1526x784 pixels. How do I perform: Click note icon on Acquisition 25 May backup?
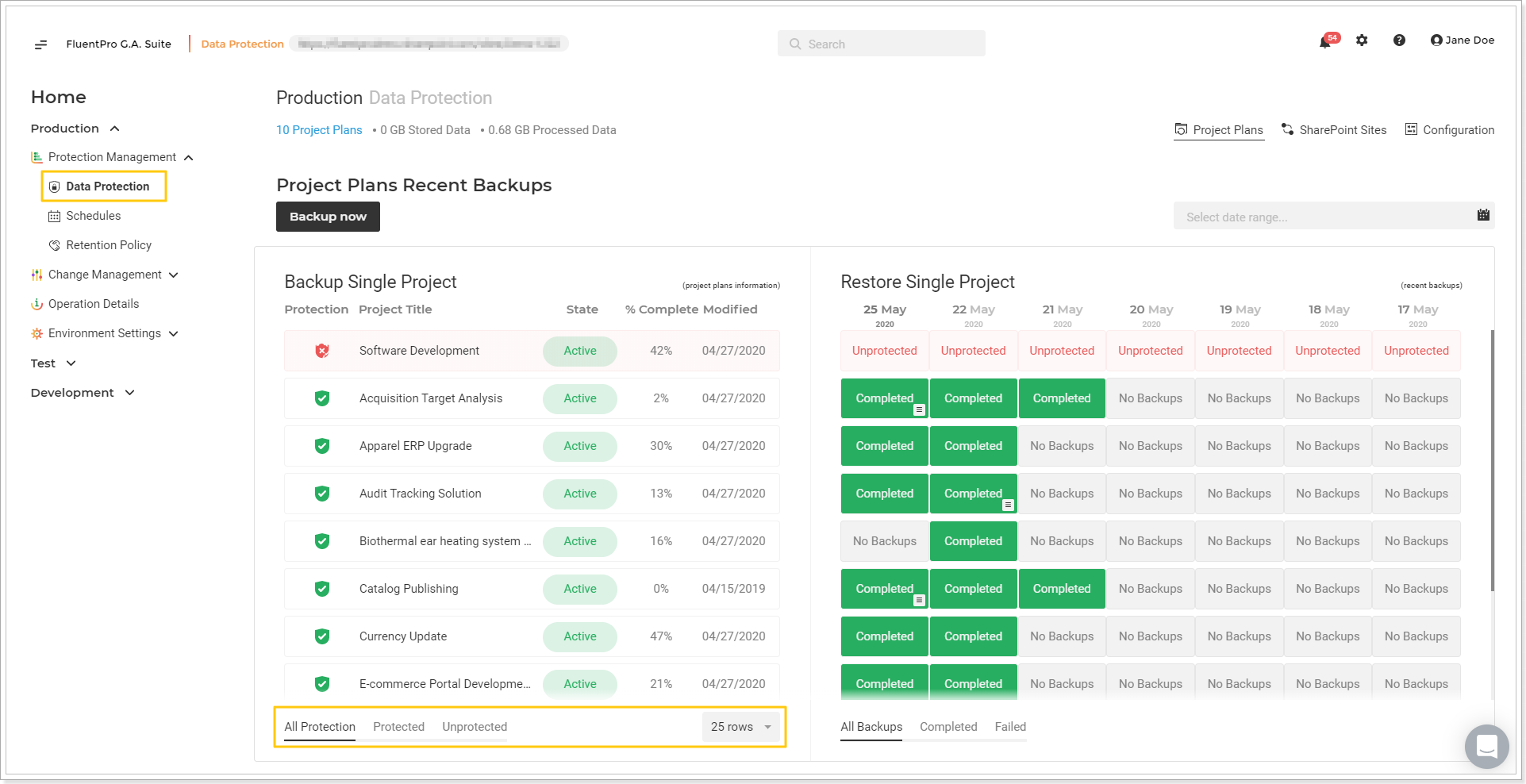(x=919, y=410)
